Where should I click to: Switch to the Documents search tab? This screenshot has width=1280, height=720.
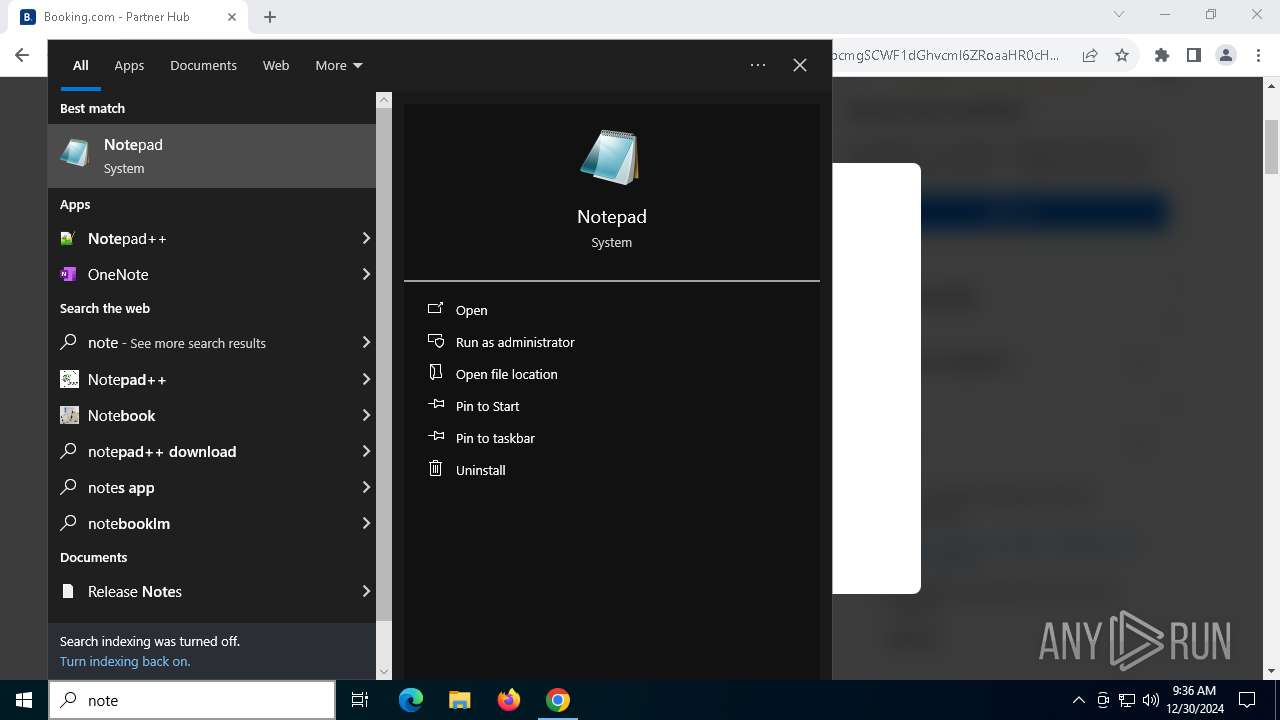(x=203, y=65)
